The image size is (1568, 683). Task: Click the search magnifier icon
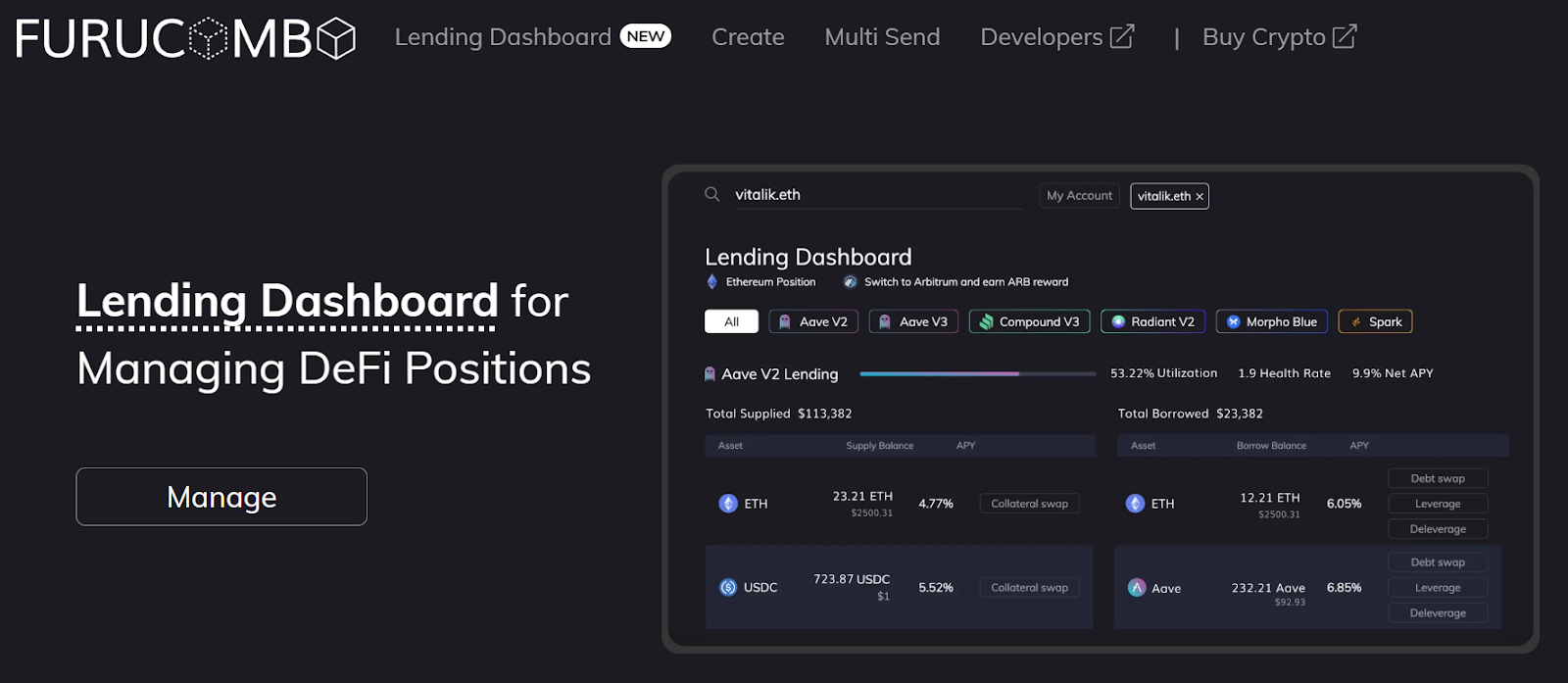coord(712,194)
